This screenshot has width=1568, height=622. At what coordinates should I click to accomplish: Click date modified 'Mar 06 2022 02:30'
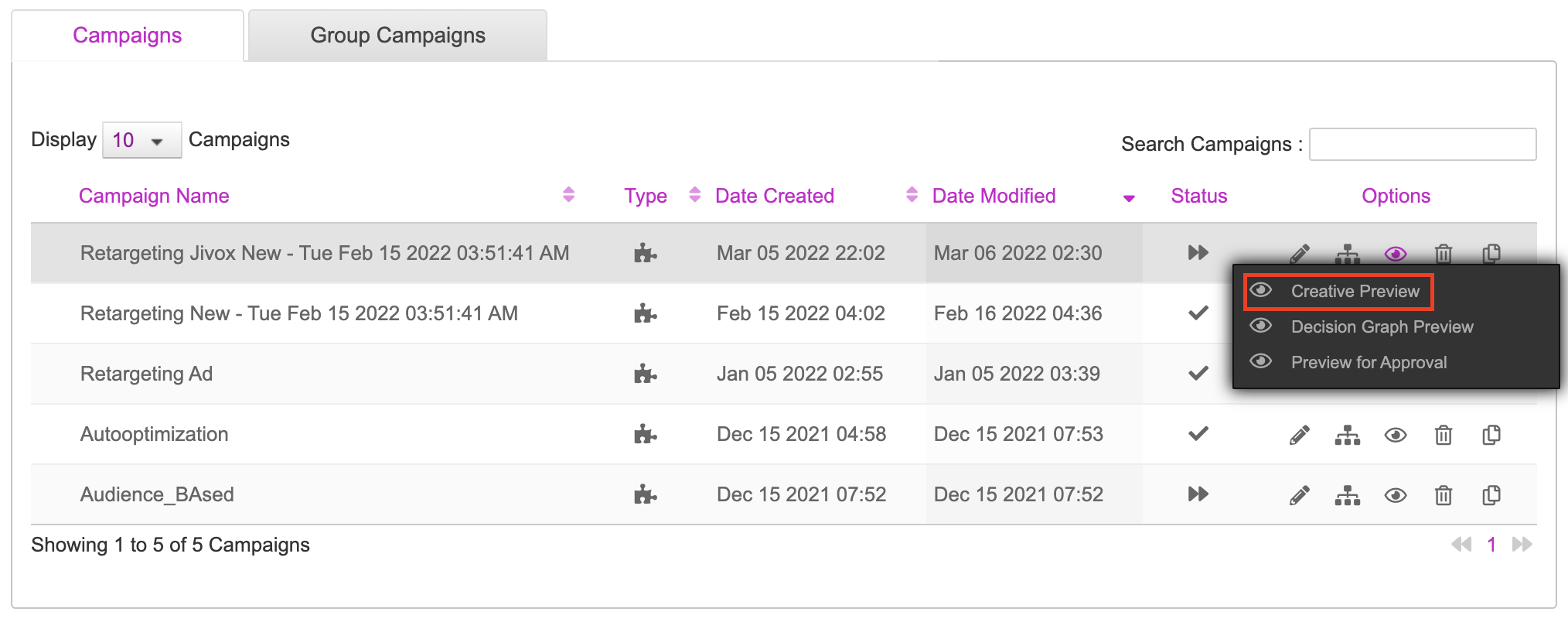pyautogui.click(x=1017, y=253)
